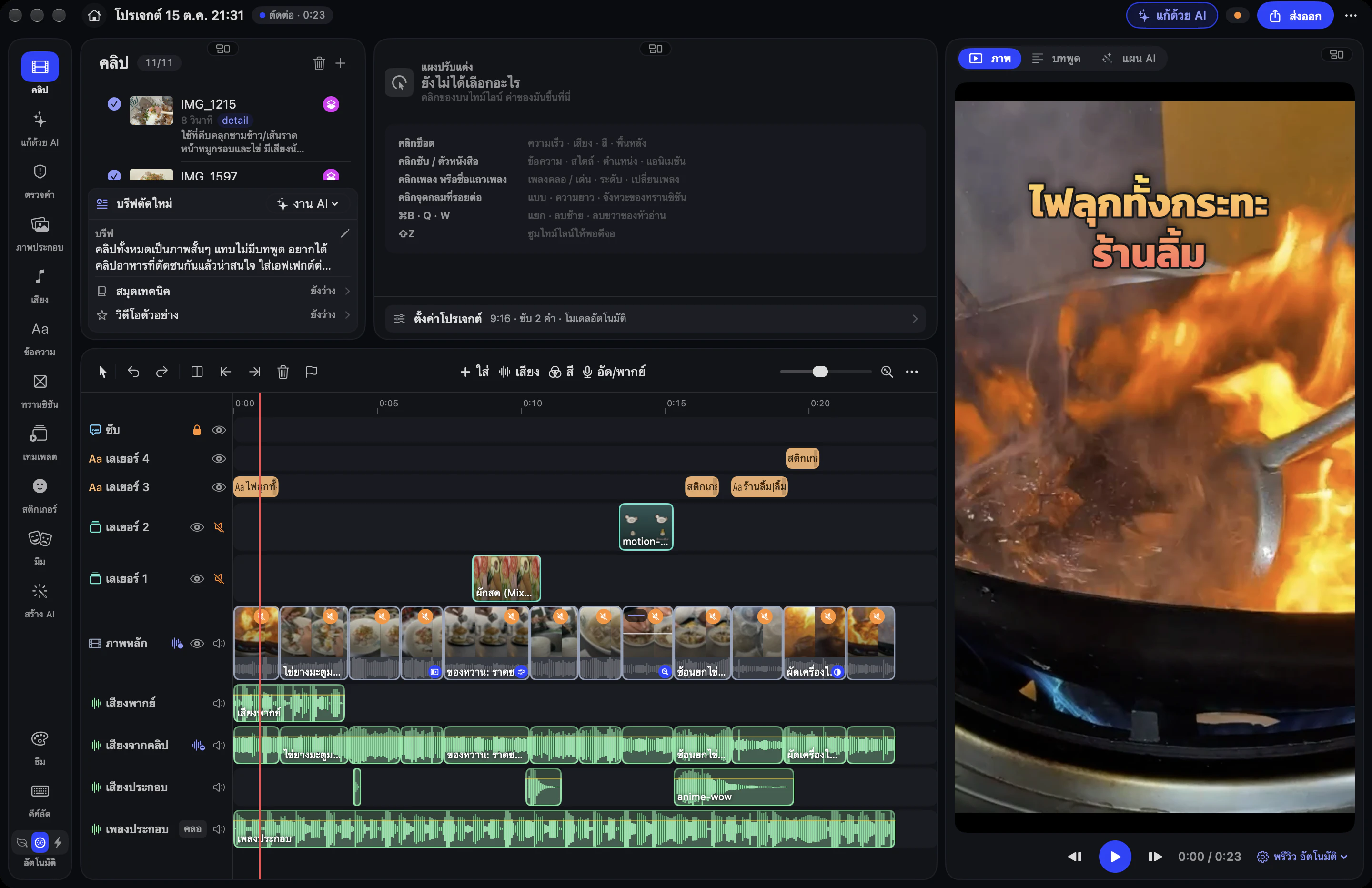The height and width of the screenshot is (888, 1372).
Task: Click the trim-to-start arrow icon
Action: point(225,372)
